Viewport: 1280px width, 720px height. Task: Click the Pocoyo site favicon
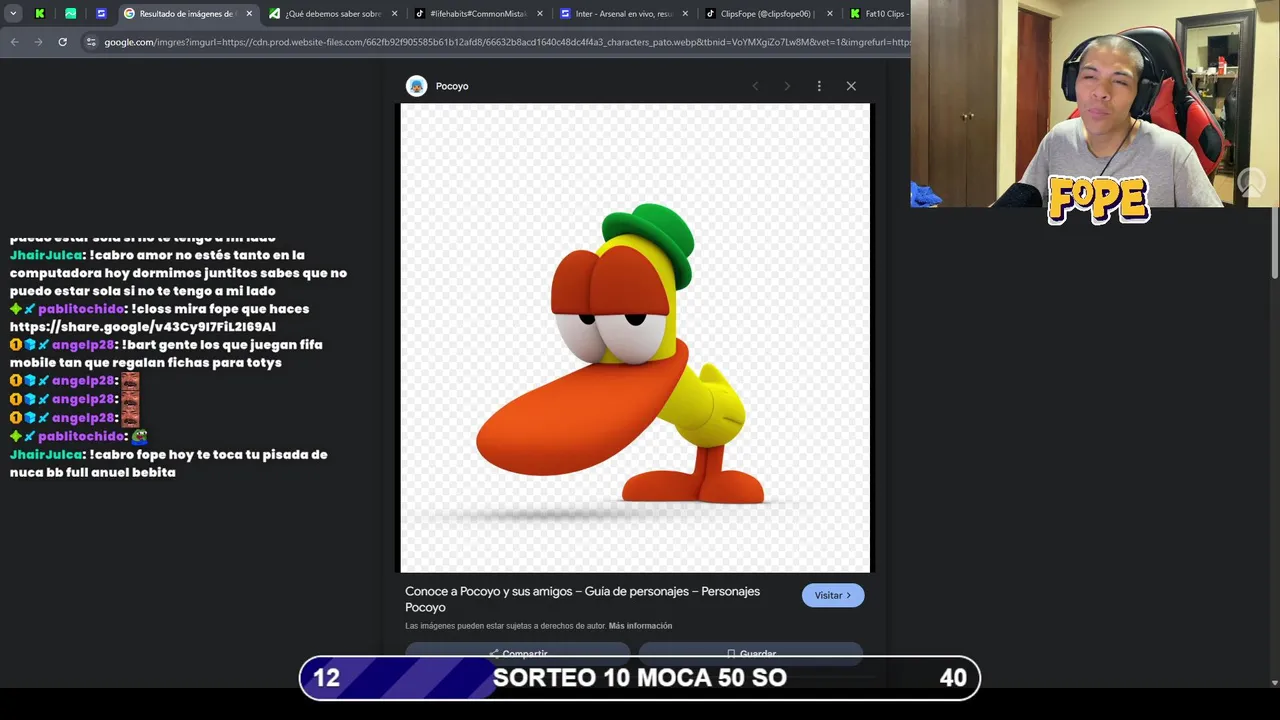pyautogui.click(x=416, y=86)
